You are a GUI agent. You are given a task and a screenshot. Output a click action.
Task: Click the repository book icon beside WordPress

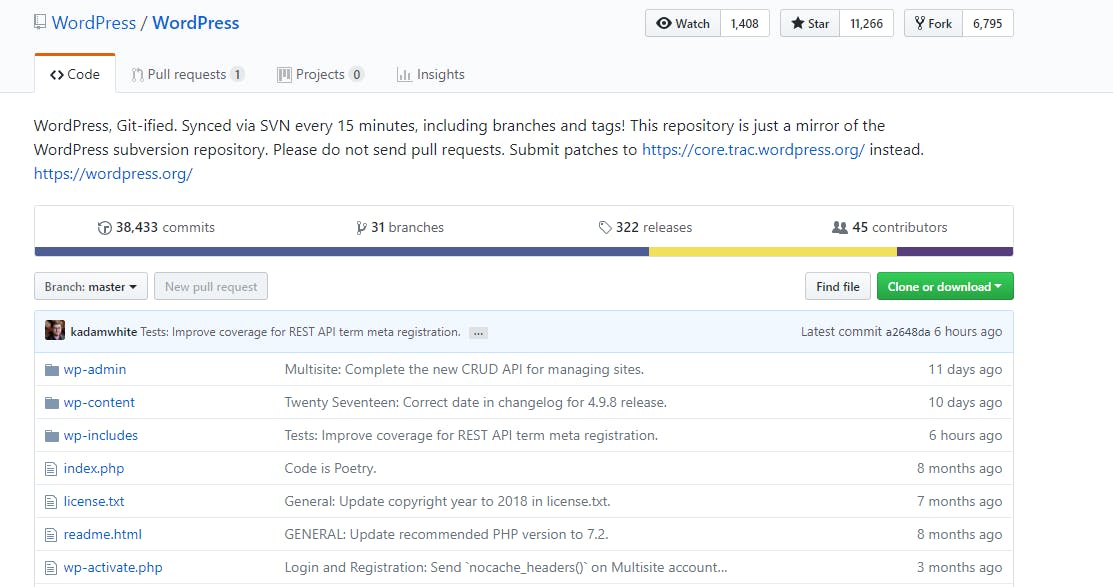click(x=40, y=22)
